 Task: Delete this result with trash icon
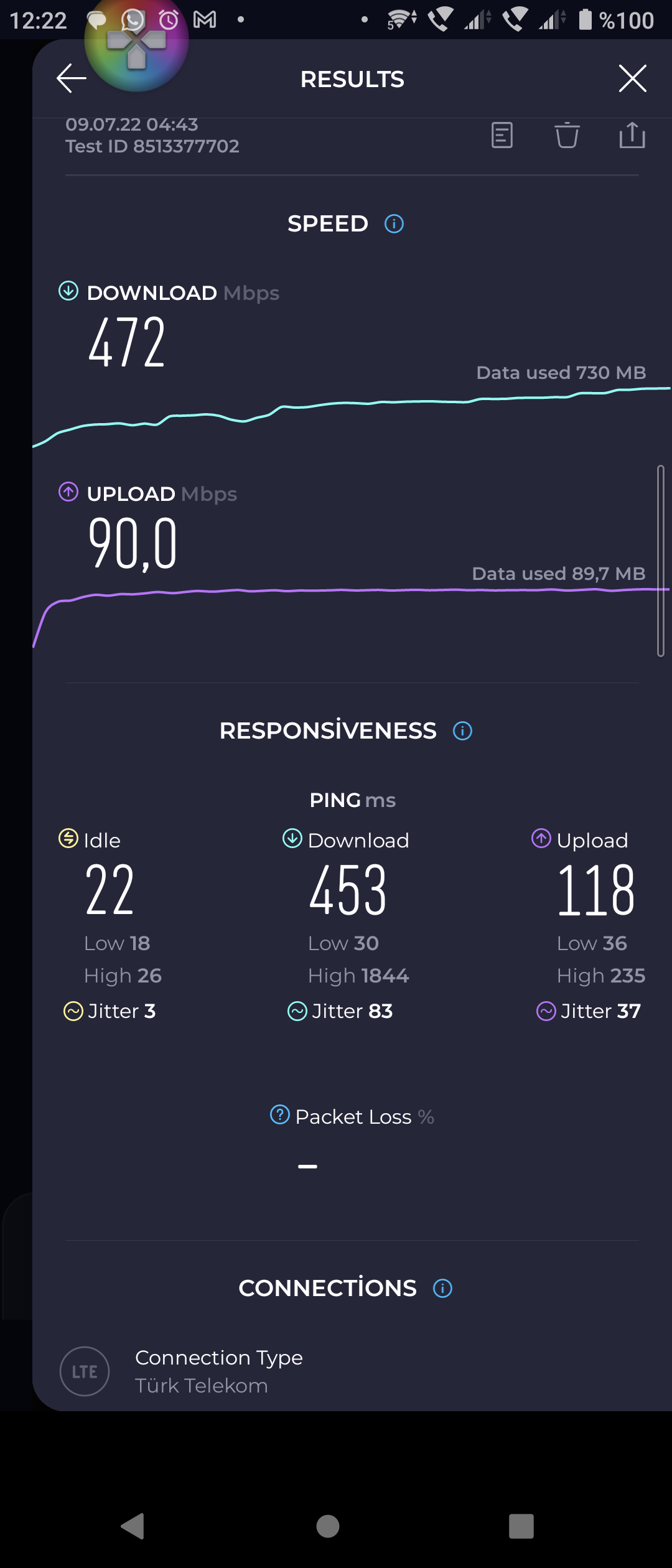(x=567, y=135)
